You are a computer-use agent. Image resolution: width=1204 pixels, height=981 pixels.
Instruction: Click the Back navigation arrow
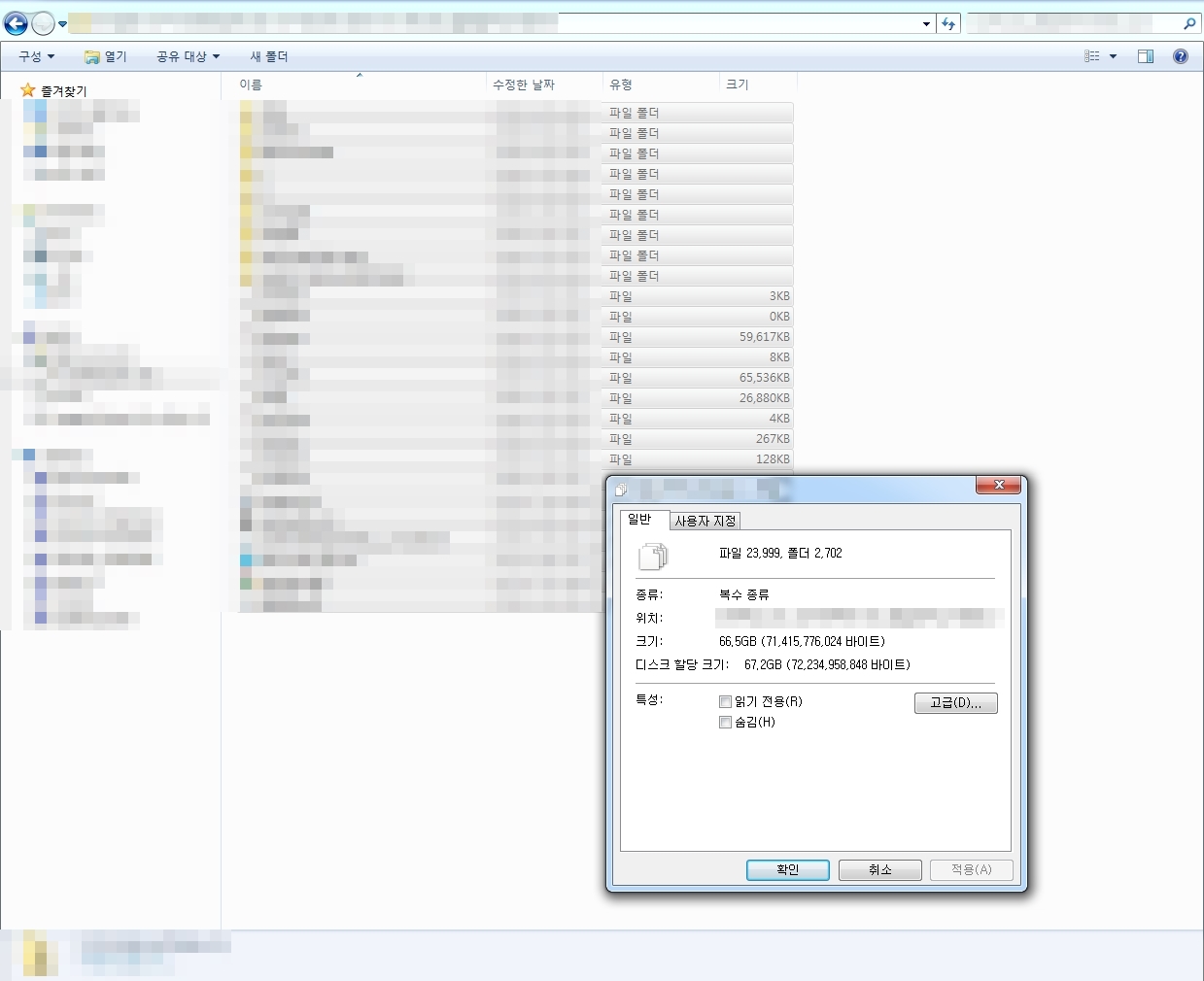tap(16, 23)
